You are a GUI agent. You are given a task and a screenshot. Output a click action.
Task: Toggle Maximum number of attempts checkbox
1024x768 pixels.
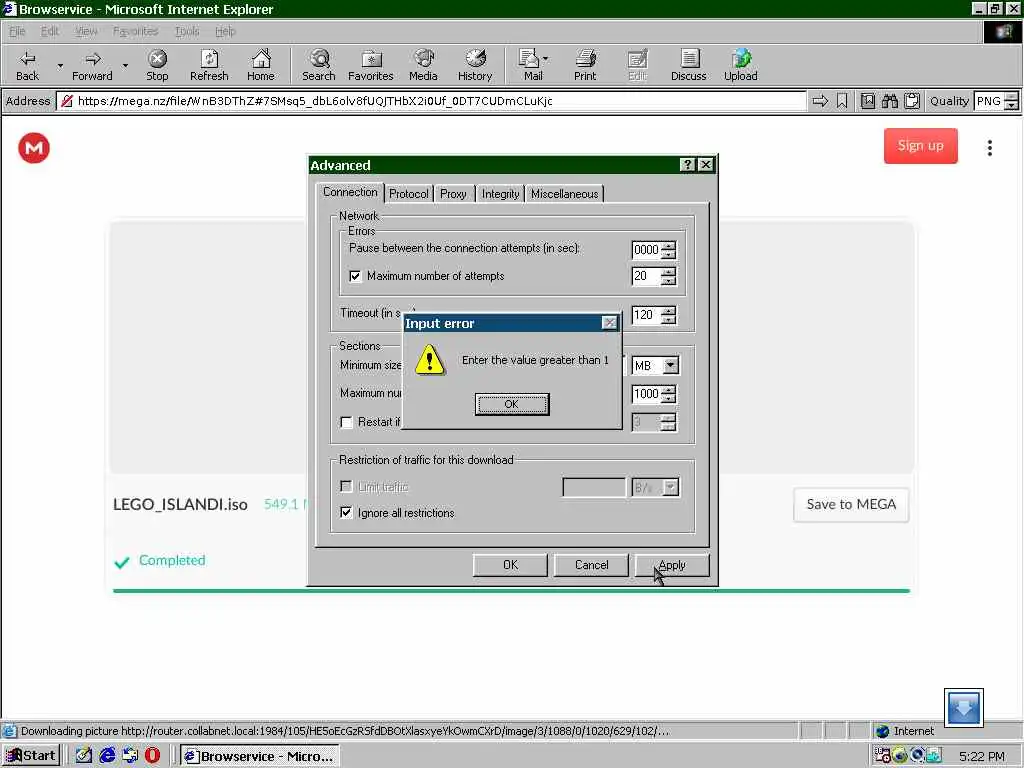(x=355, y=276)
